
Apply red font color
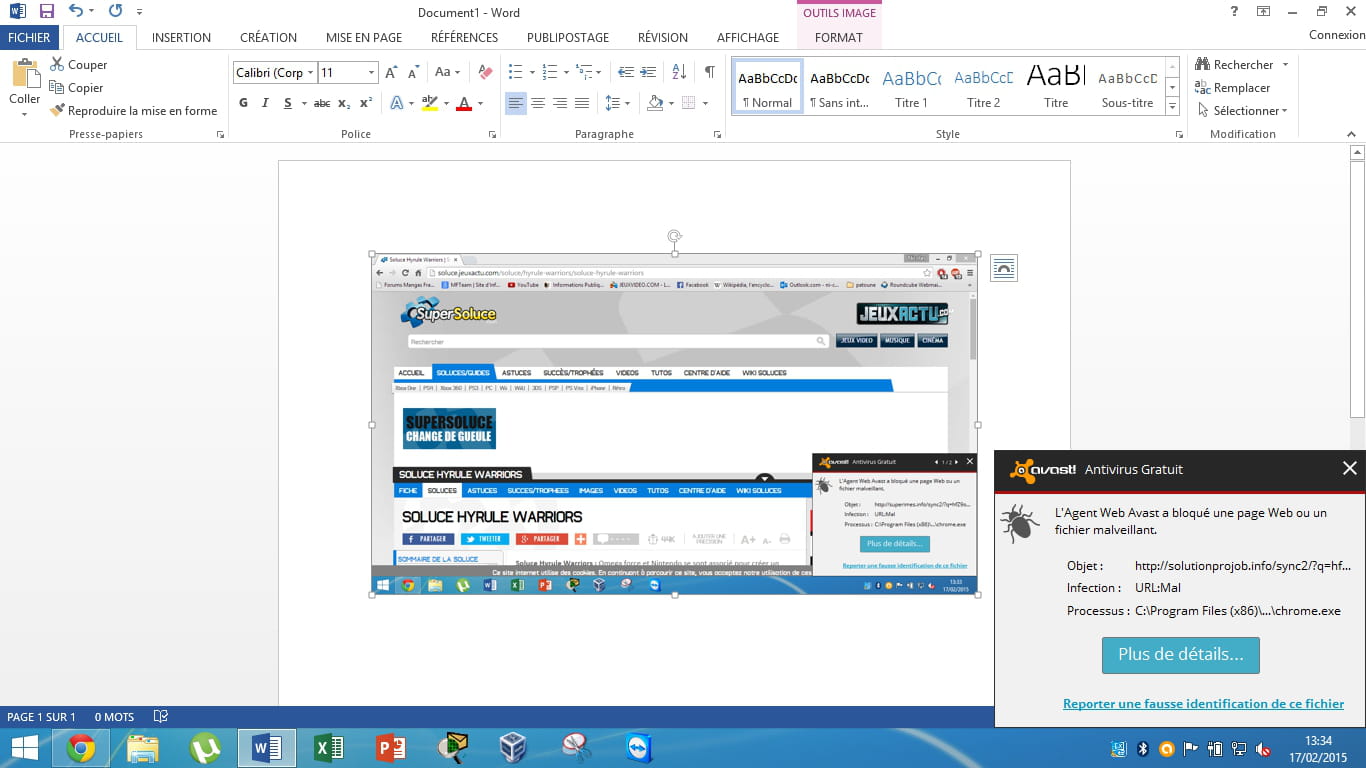[463, 103]
